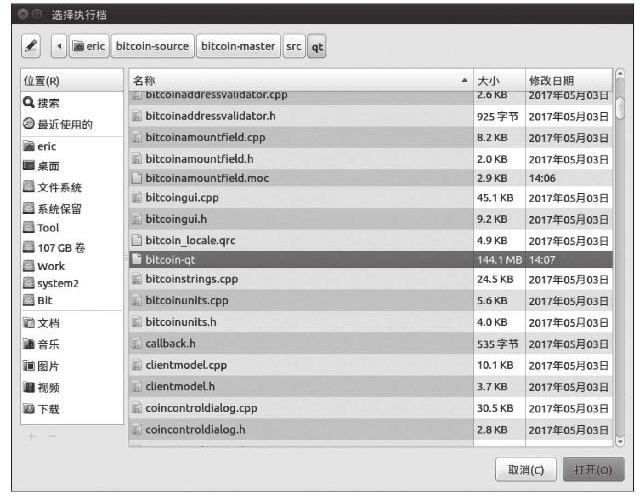The height and width of the screenshot is (496, 640).
Task: Select qt folder in path bar
Action: (317, 46)
